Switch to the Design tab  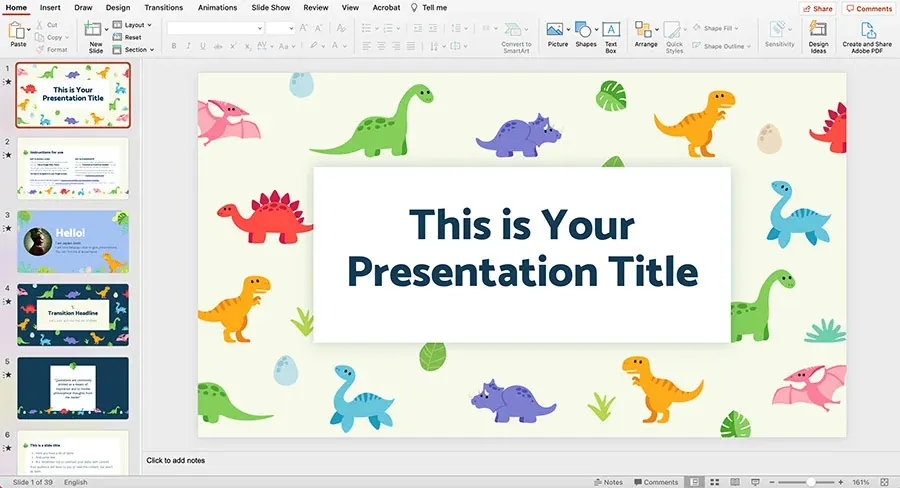point(118,7)
